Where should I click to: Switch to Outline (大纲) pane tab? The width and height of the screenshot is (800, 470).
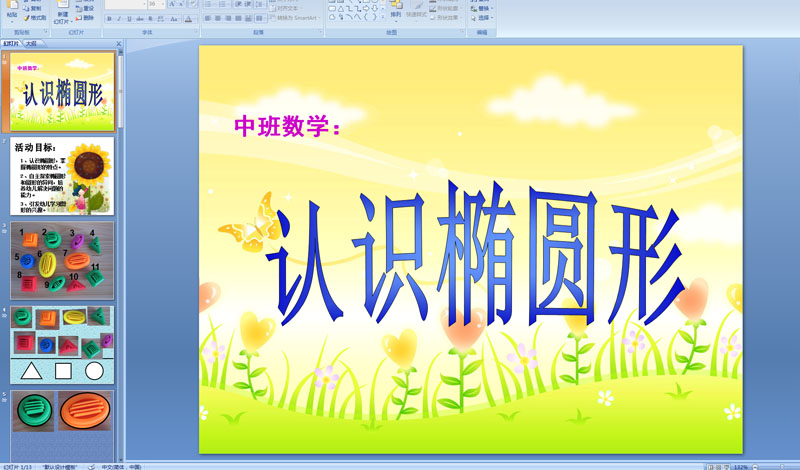(32, 44)
